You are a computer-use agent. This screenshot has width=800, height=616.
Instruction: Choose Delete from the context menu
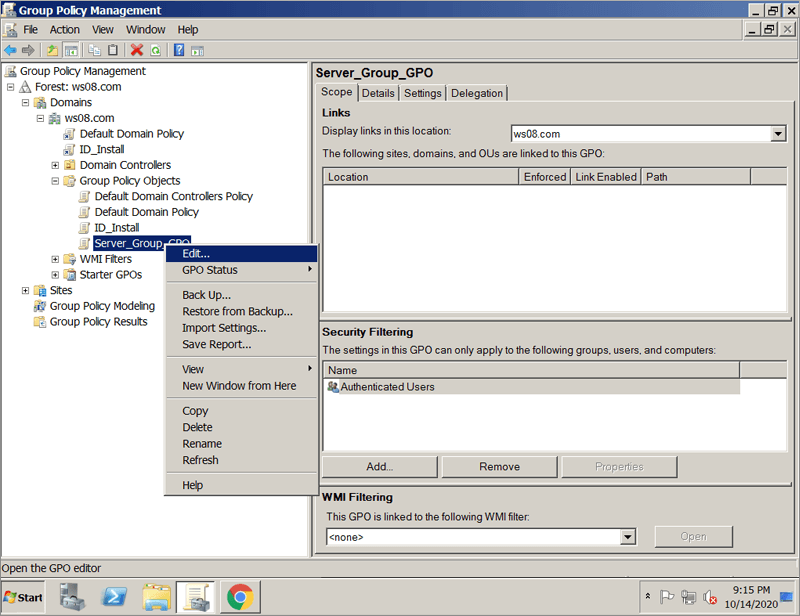point(241,427)
